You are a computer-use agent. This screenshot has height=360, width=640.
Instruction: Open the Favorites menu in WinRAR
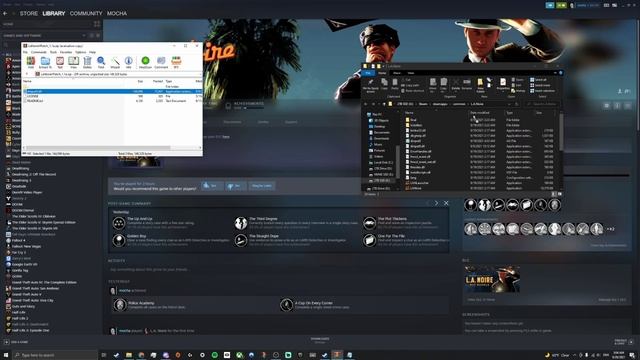point(66,52)
